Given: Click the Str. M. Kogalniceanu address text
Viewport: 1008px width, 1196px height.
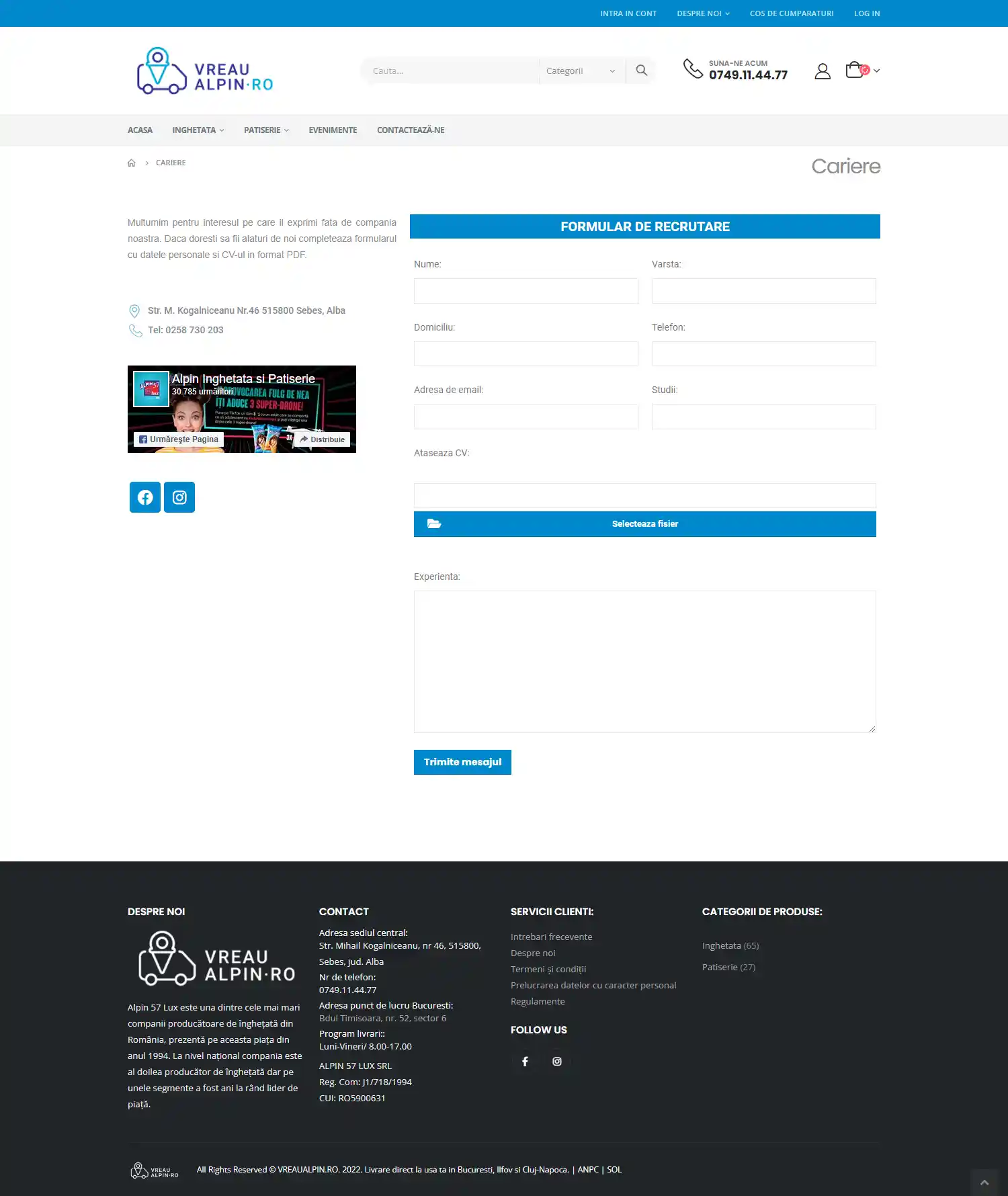Looking at the screenshot, I should pos(247,310).
